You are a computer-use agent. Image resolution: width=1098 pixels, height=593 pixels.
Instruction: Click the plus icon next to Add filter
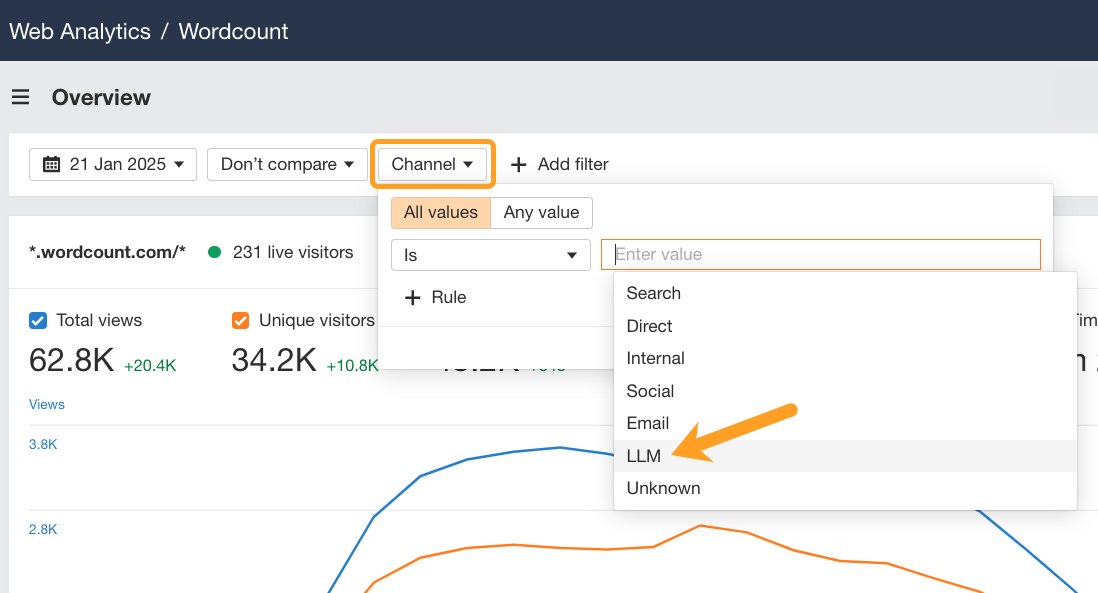pyautogui.click(x=519, y=164)
